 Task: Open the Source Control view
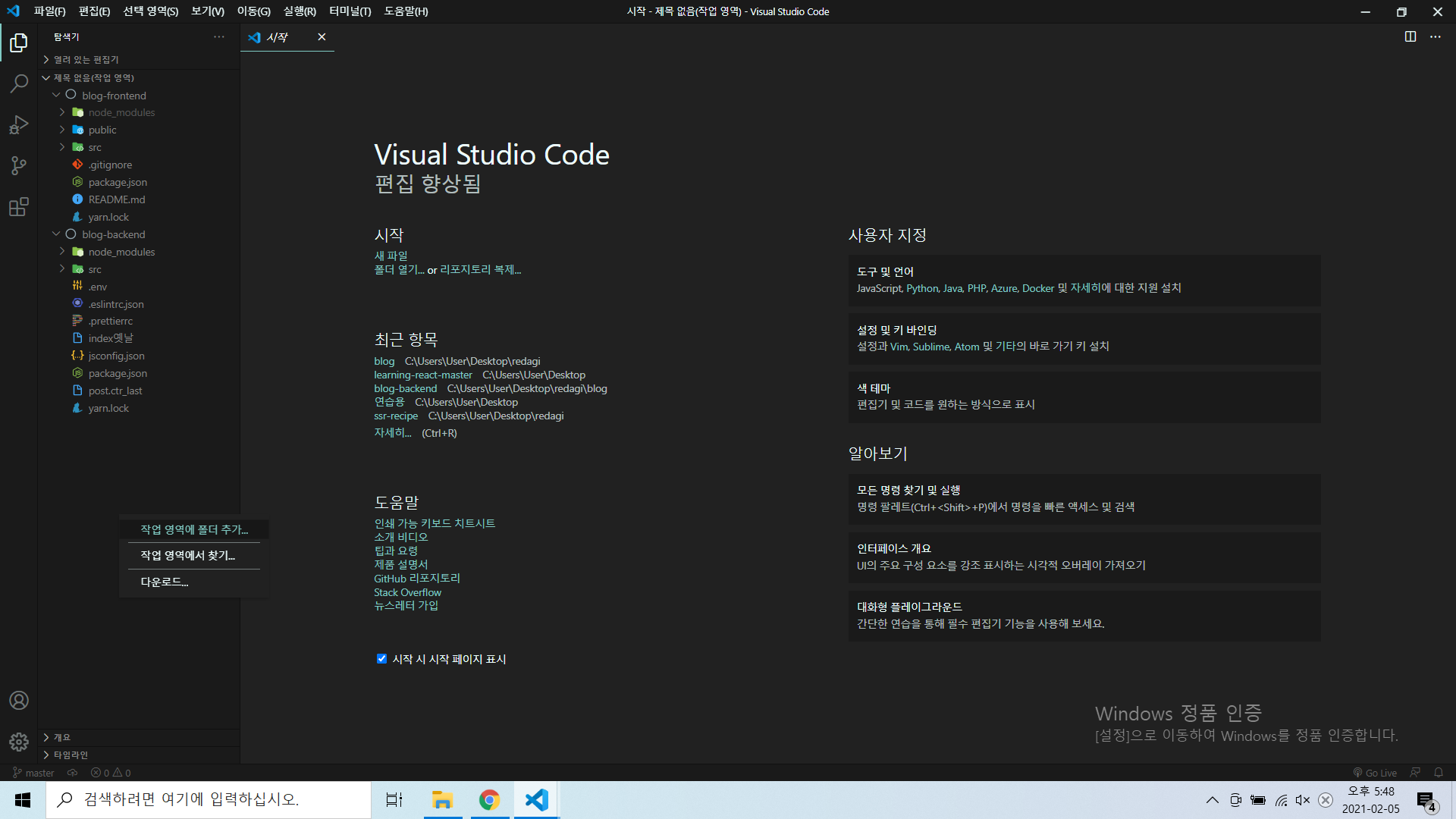click(x=19, y=165)
